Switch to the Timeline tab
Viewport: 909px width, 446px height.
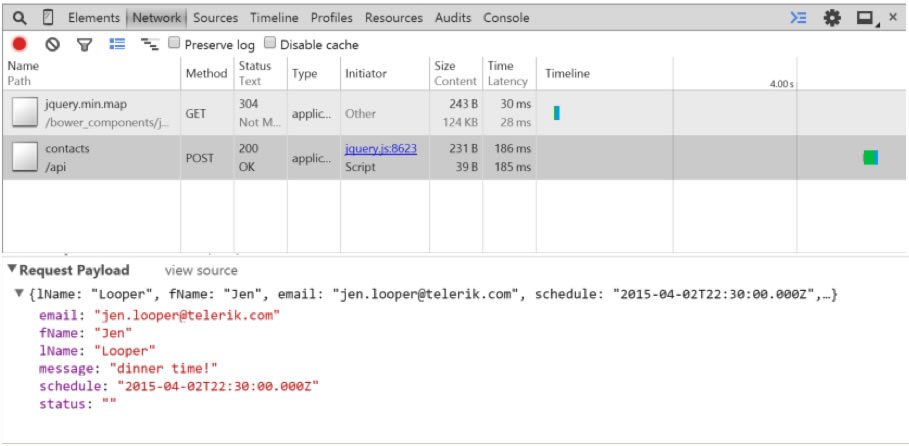point(274,18)
